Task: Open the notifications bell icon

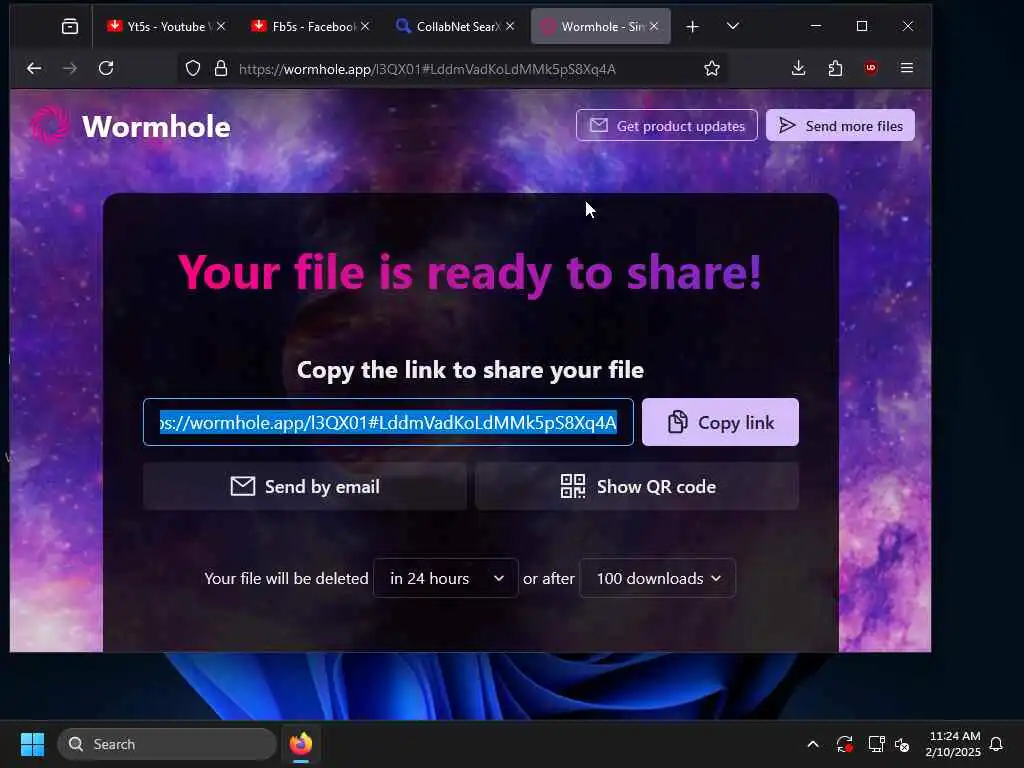Action: (x=997, y=744)
